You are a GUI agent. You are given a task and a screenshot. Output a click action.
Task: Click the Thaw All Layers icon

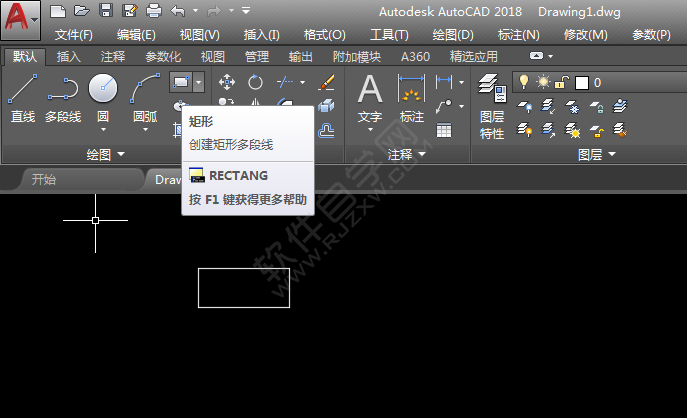coord(573,130)
